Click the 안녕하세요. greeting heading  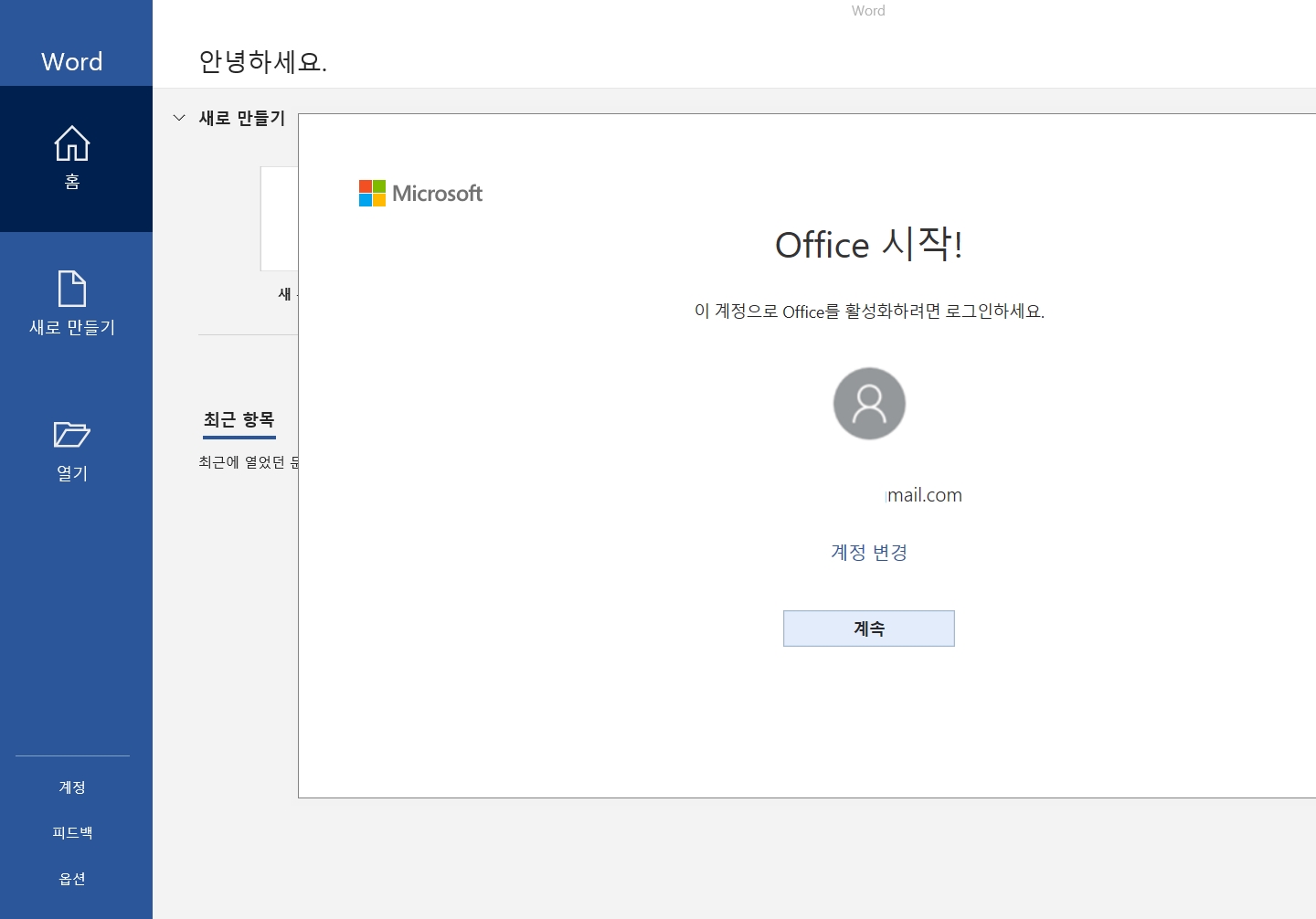[263, 61]
